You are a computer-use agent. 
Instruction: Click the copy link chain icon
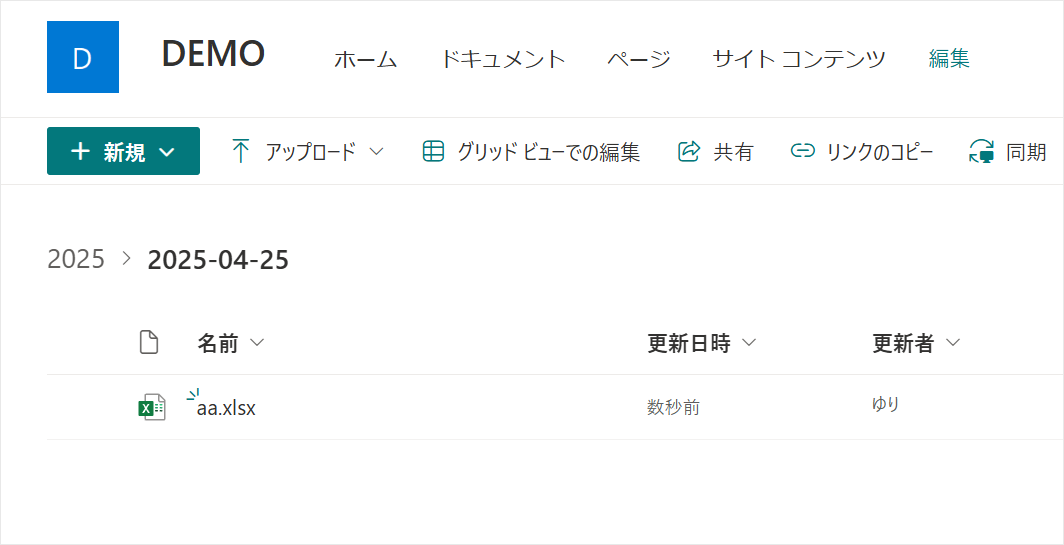802,152
